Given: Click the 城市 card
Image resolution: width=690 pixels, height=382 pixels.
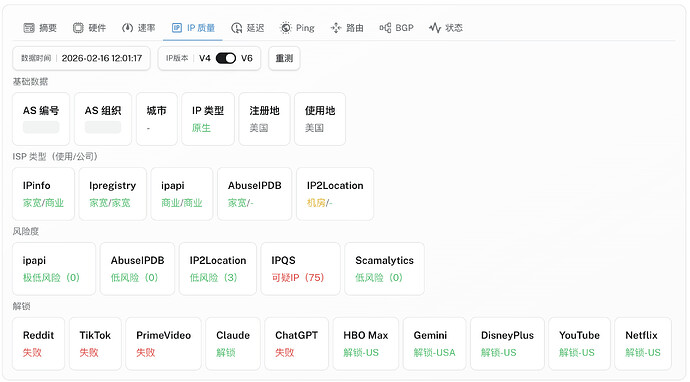Looking at the screenshot, I should coord(157,119).
